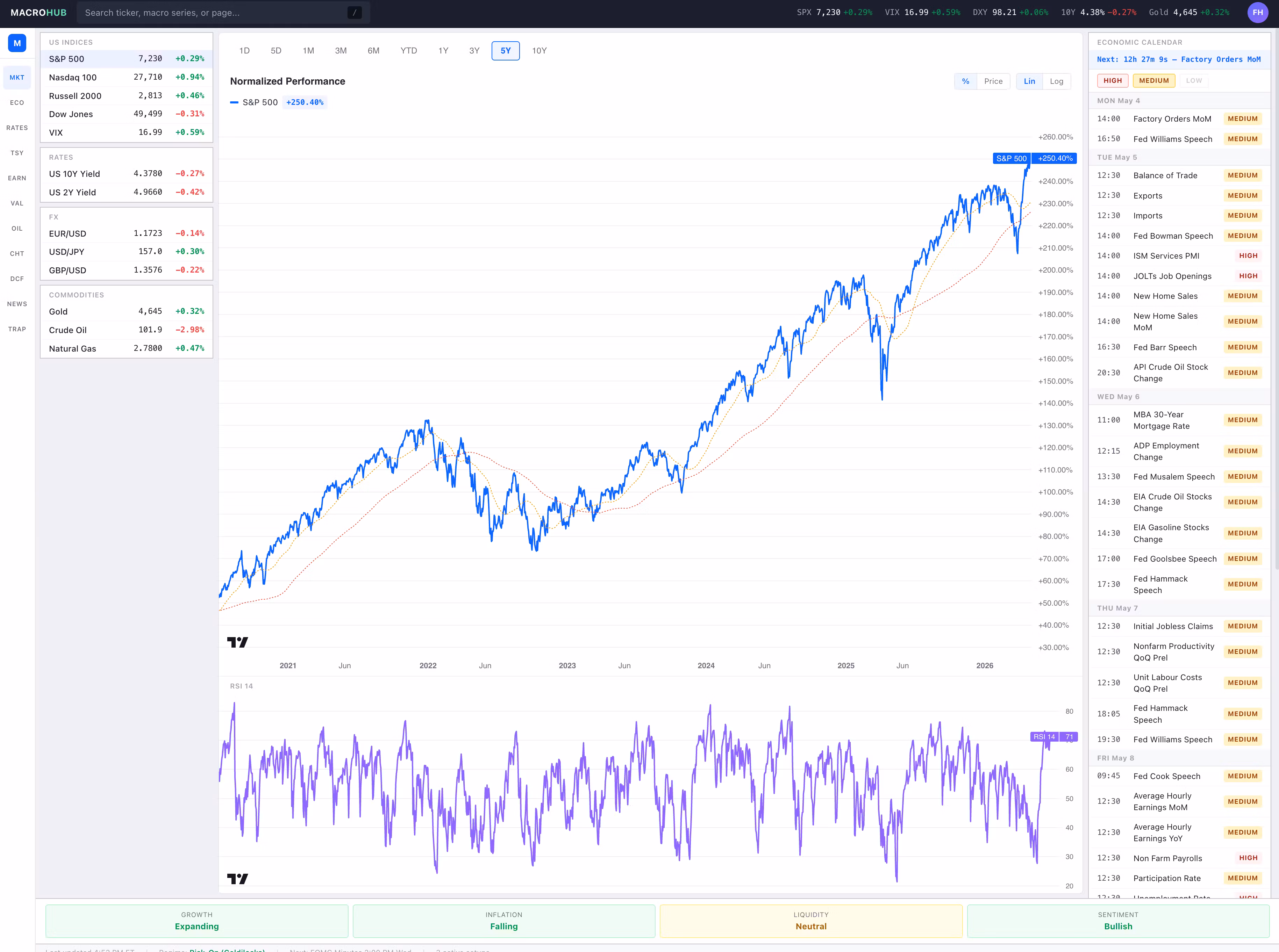Click JOLTs Job Openings calendar event
The height and width of the screenshot is (952, 1279).
[x=1179, y=276]
